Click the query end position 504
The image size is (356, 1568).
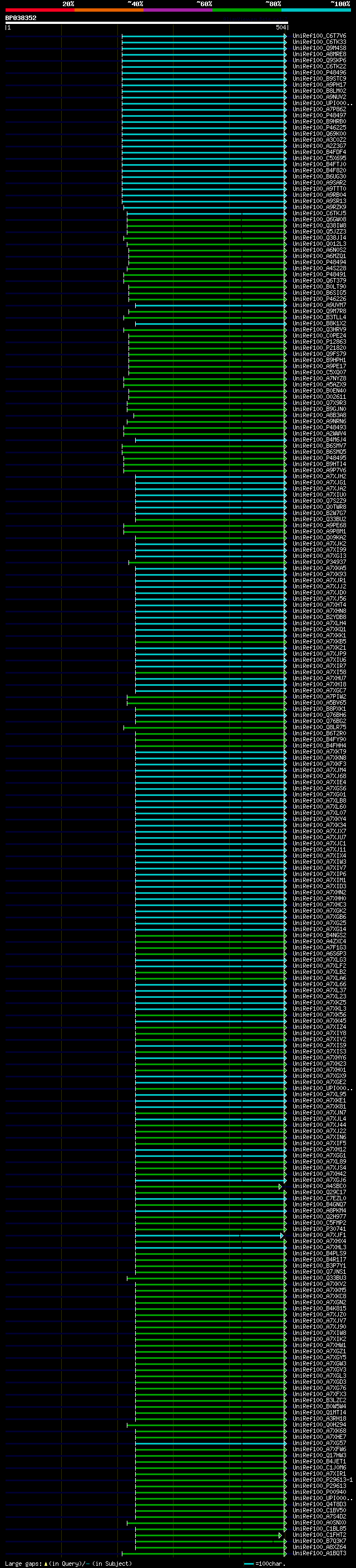280,27
